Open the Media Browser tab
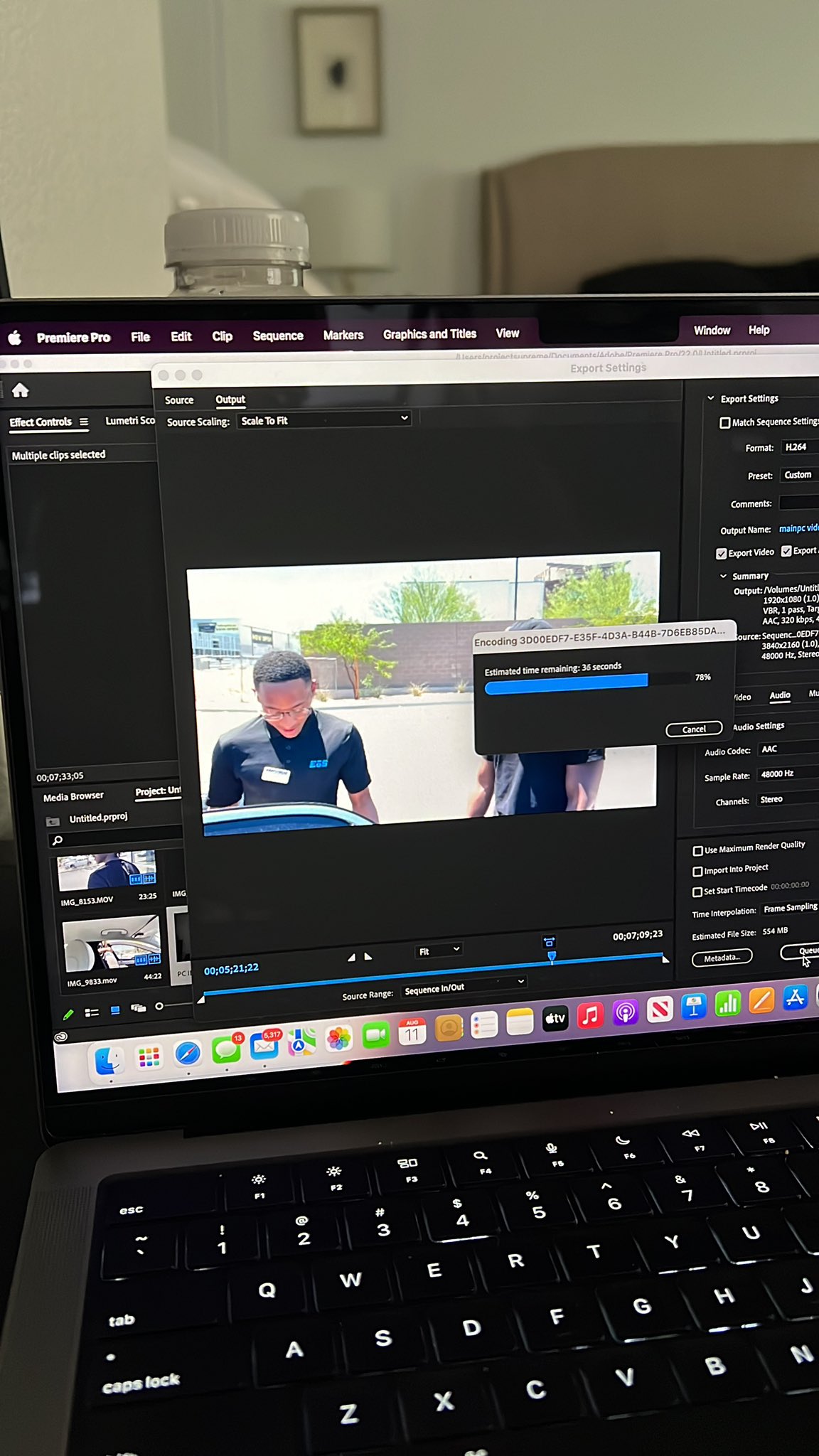The width and height of the screenshot is (819, 1456). [x=73, y=797]
